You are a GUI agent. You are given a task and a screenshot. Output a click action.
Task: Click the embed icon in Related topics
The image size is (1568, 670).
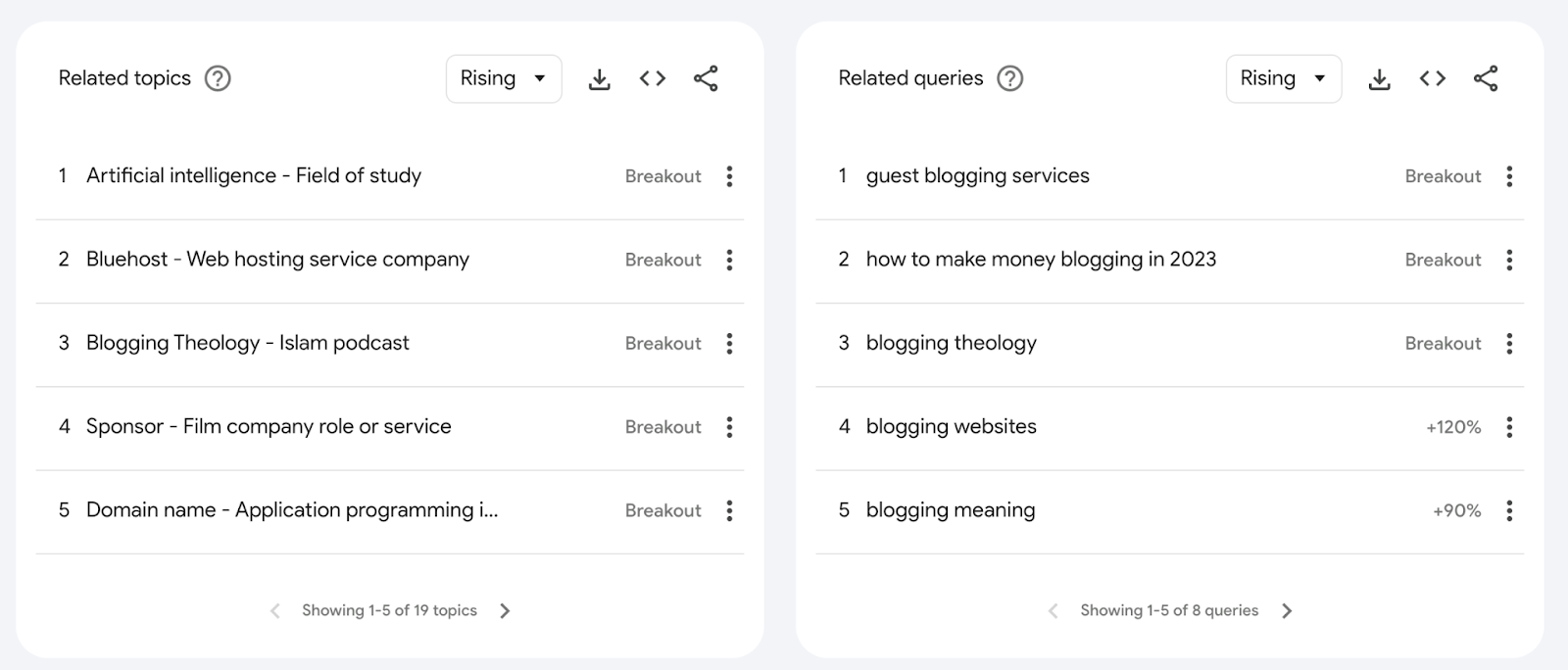point(653,78)
